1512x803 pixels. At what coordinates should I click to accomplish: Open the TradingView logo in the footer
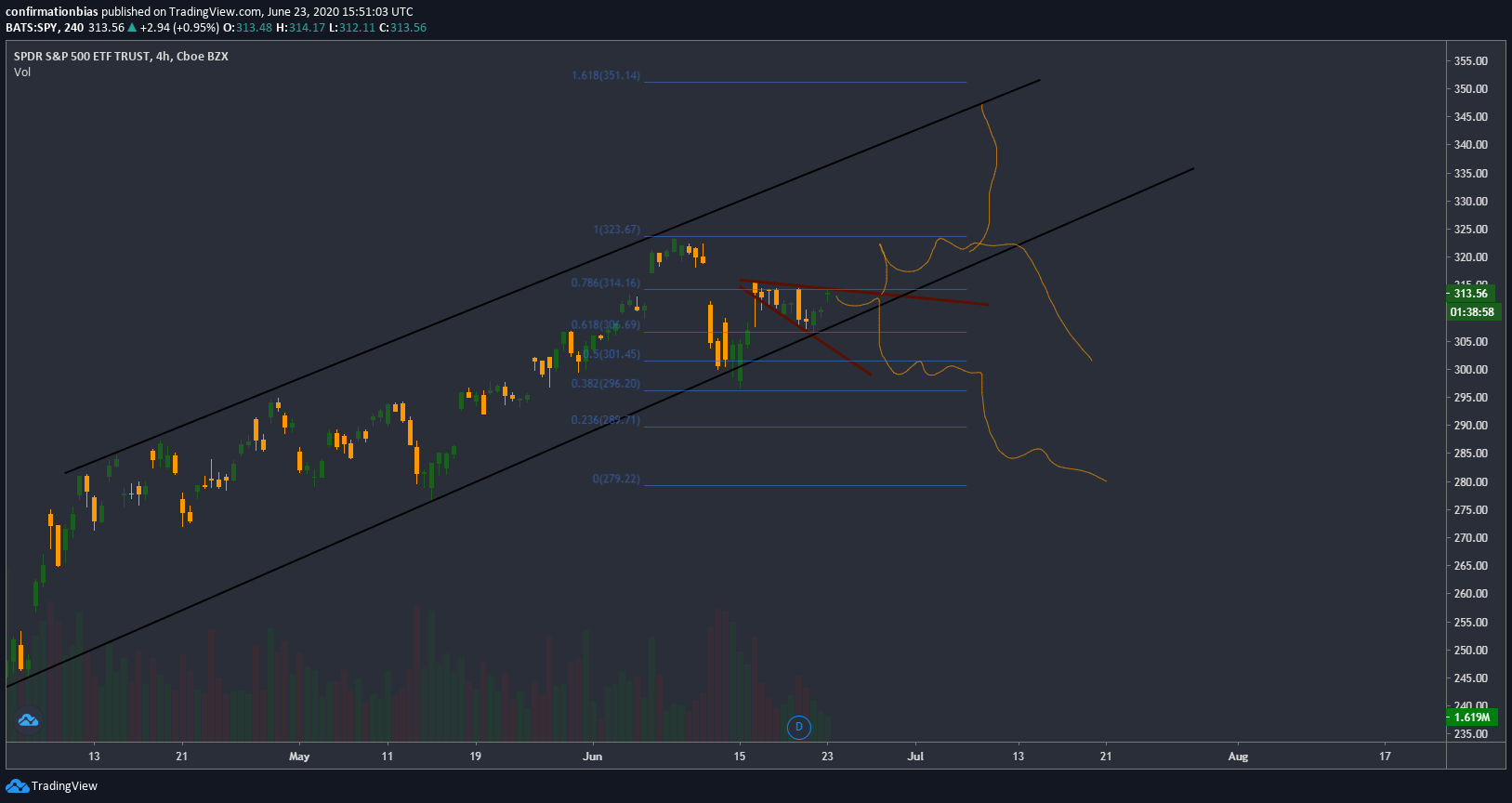51,786
